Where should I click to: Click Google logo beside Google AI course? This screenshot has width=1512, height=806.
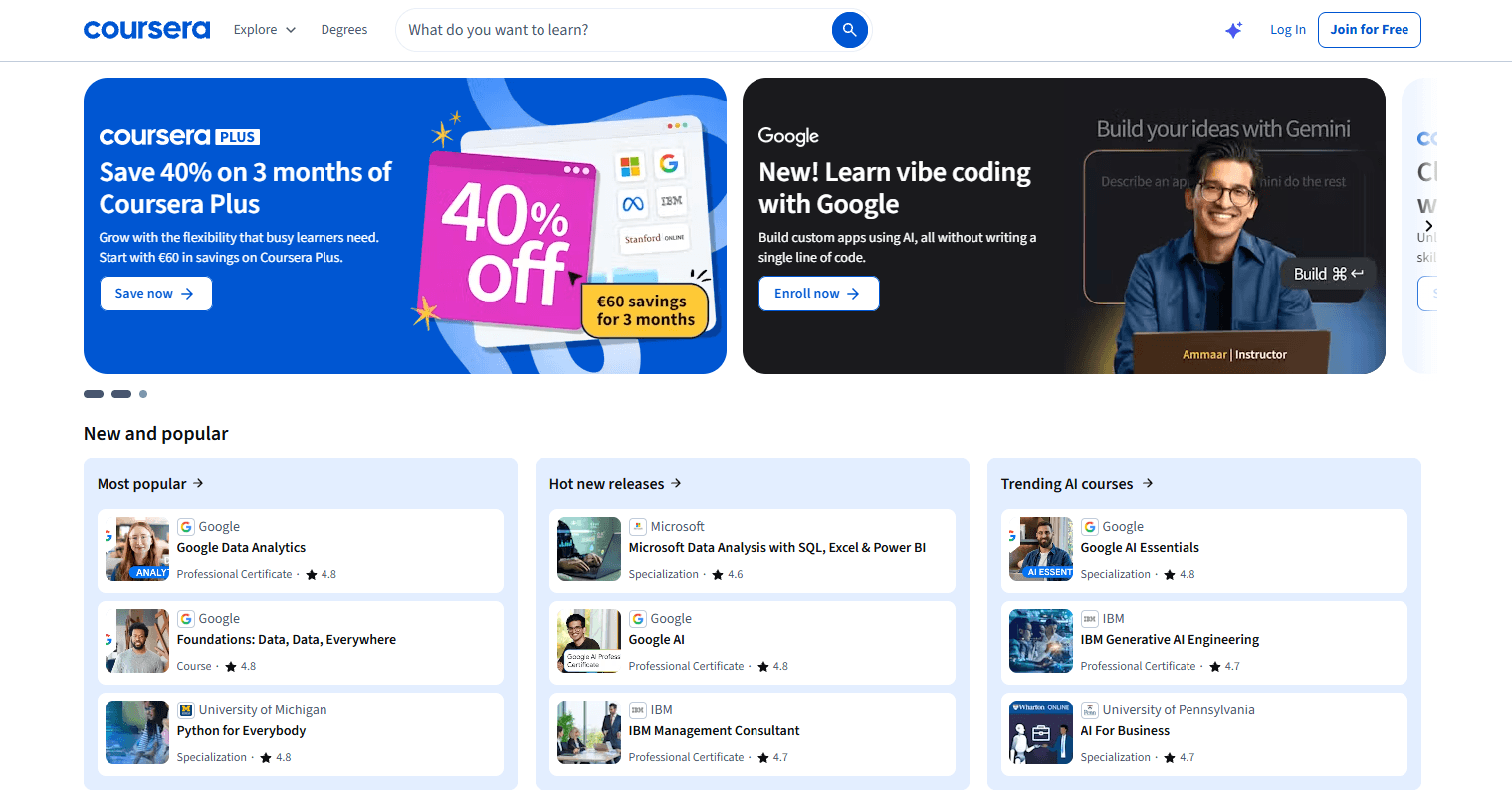tap(638, 619)
